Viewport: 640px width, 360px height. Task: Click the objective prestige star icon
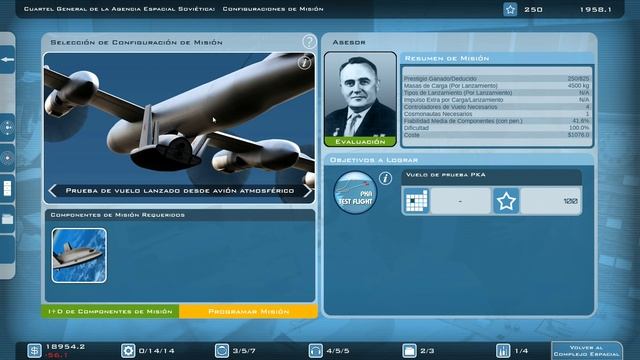506,201
